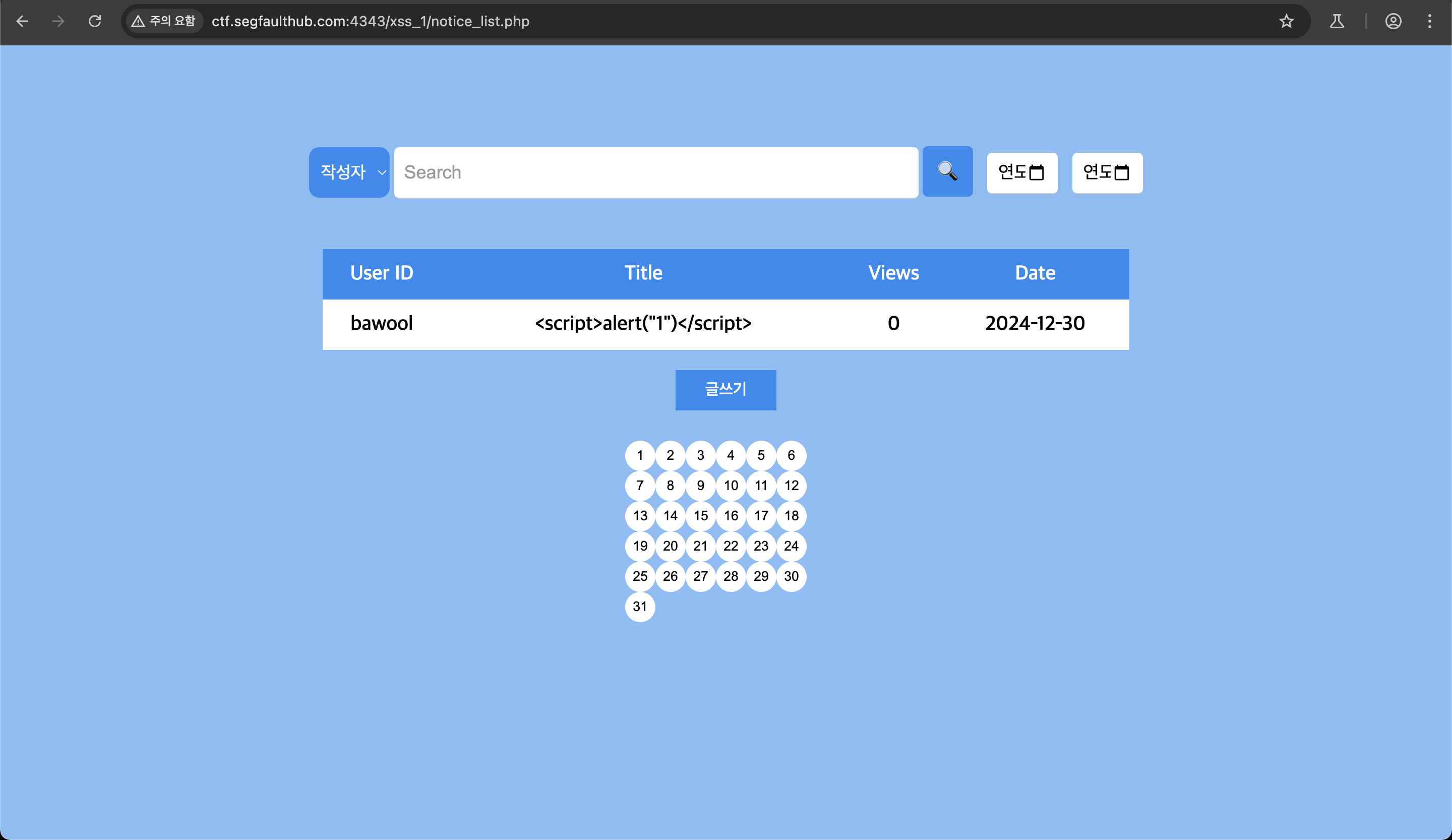Click inside the Search text field
This screenshot has width=1452, height=840.
click(656, 172)
